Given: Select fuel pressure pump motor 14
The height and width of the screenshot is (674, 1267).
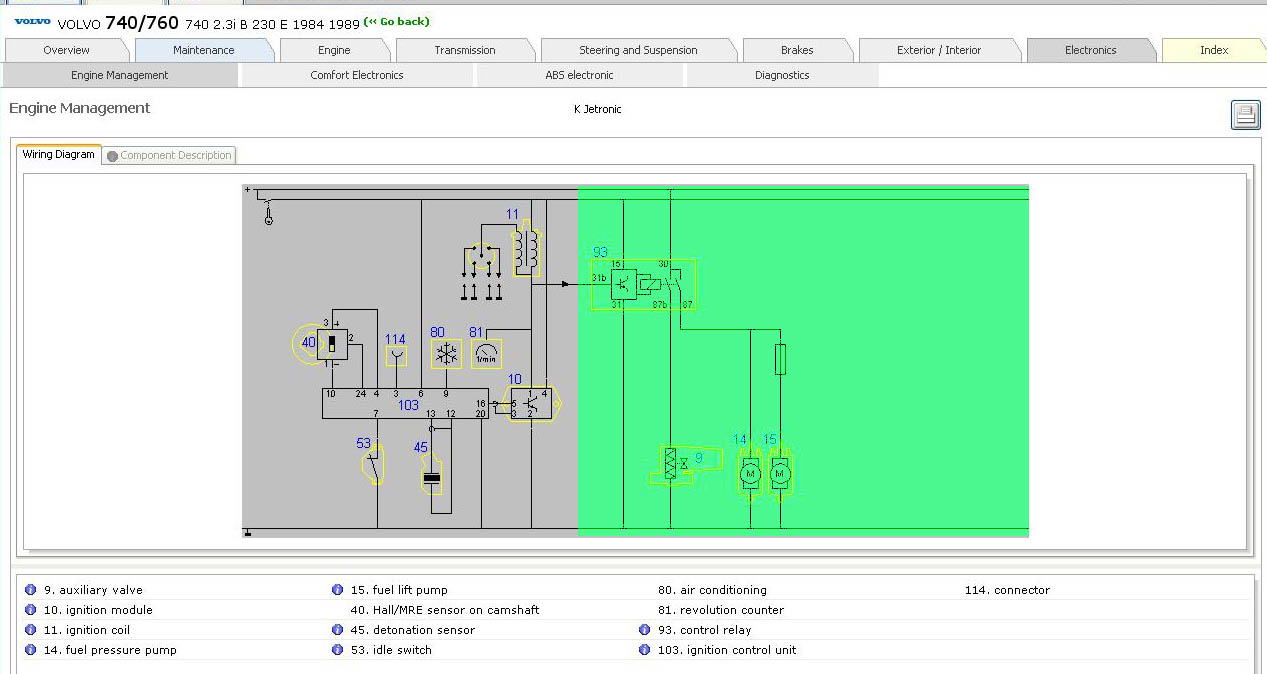Looking at the screenshot, I should (750, 472).
